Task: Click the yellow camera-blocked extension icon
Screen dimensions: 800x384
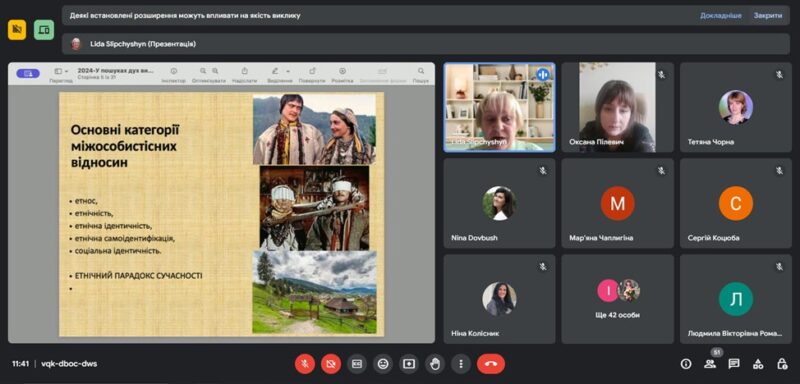Action: 17,30
